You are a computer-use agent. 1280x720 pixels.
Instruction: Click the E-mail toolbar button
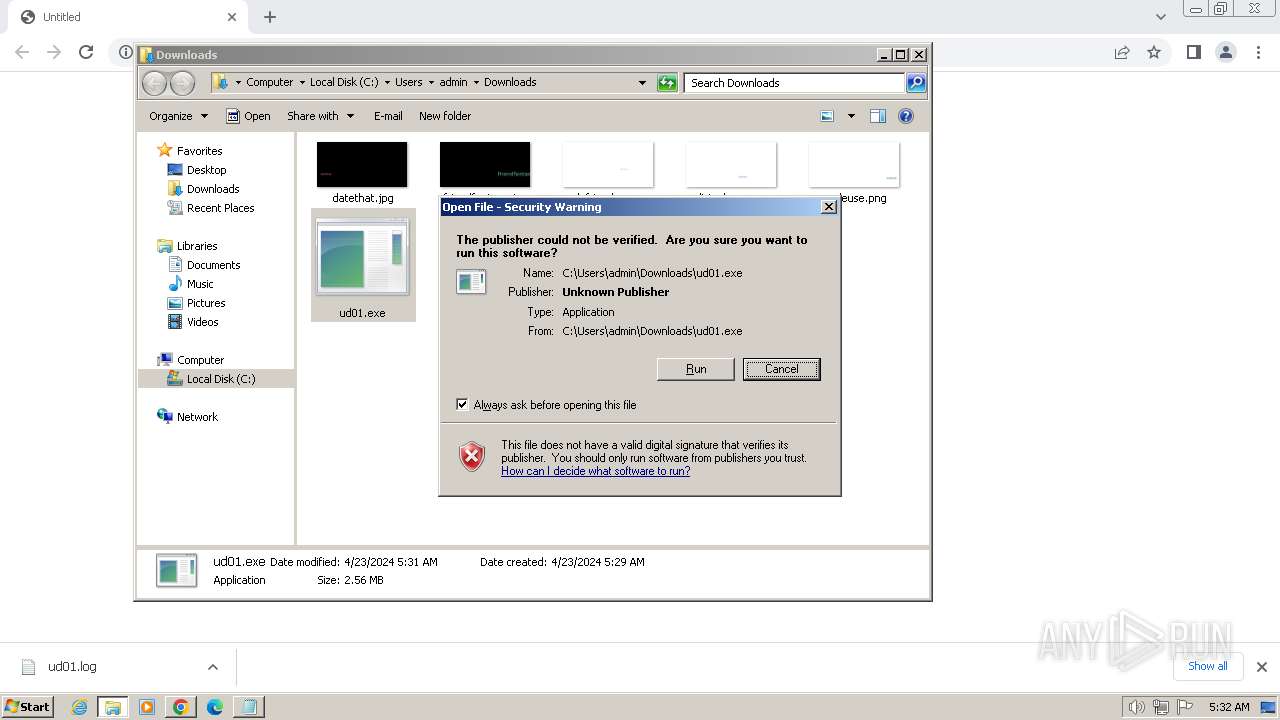point(388,116)
